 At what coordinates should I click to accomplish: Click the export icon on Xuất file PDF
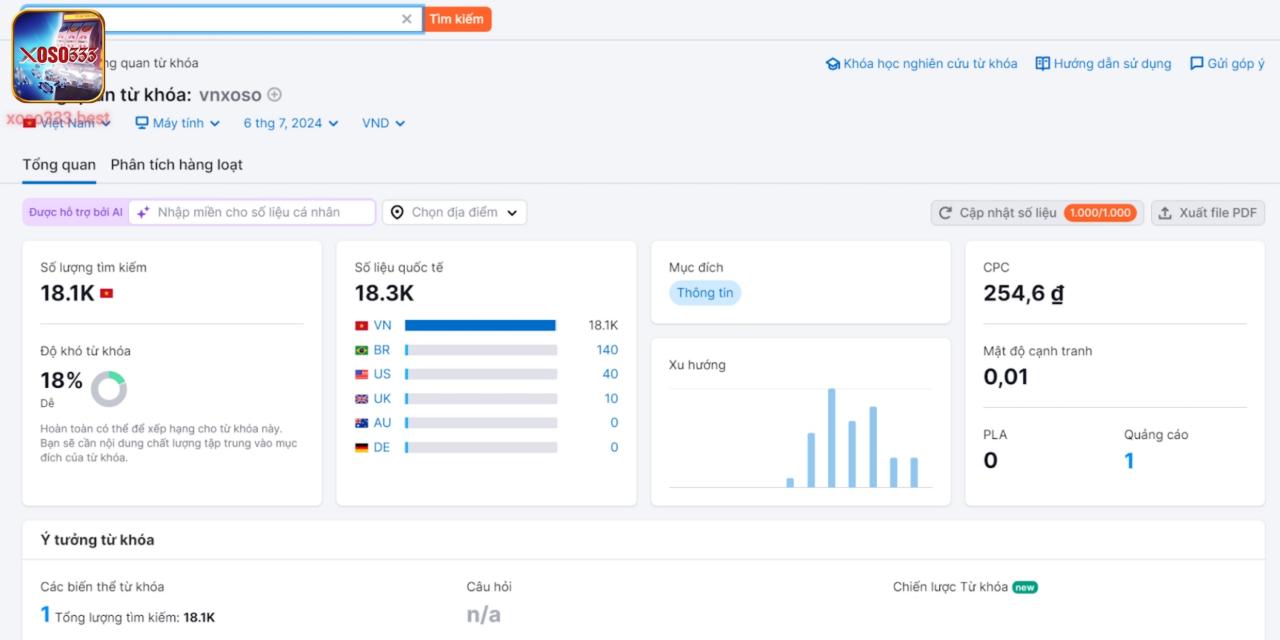[1166, 212]
